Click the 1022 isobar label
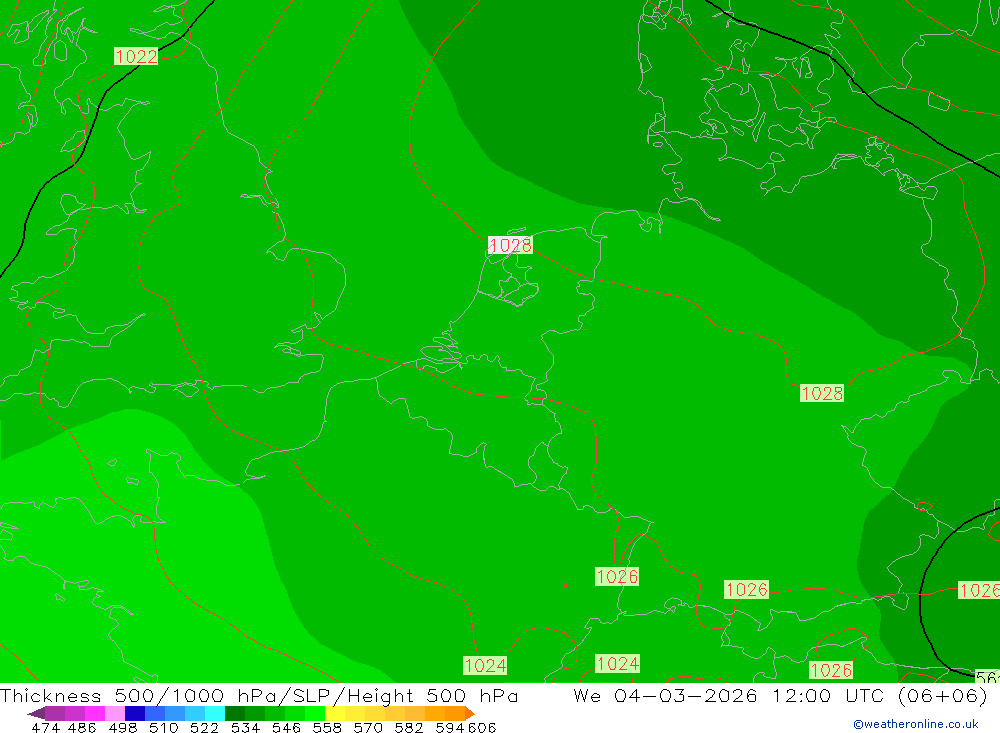Screen dimensions: 1000x733 point(136,56)
